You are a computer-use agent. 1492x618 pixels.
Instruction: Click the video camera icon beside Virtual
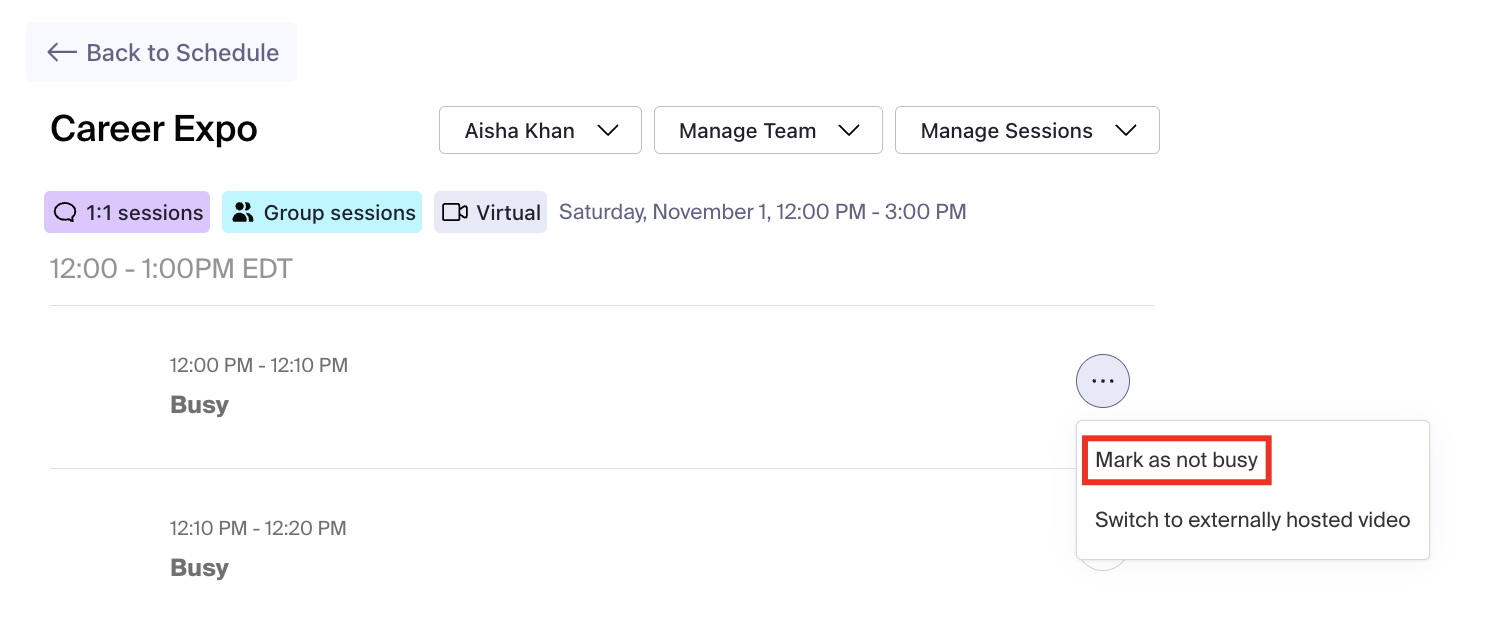click(455, 213)
